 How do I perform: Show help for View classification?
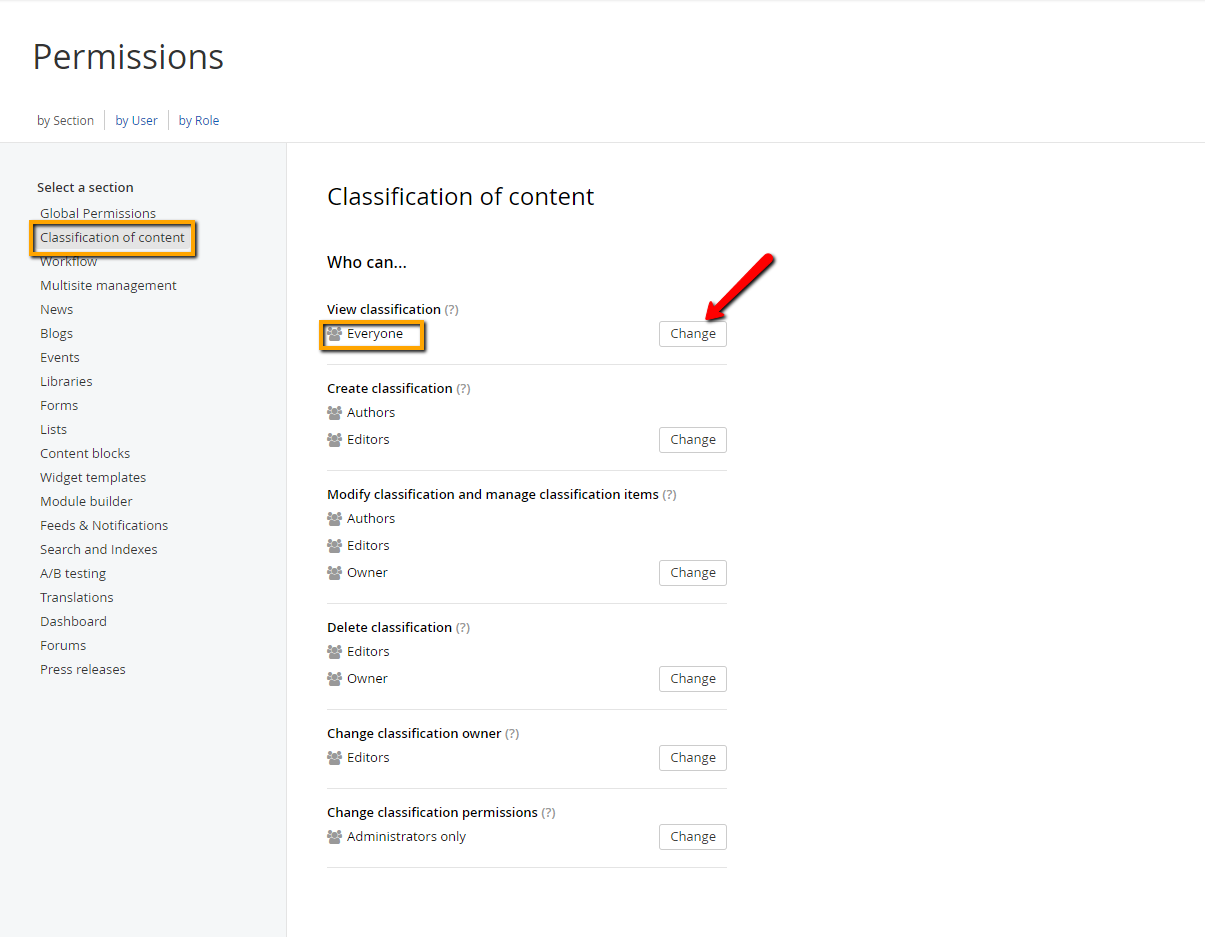click(452, 310)
